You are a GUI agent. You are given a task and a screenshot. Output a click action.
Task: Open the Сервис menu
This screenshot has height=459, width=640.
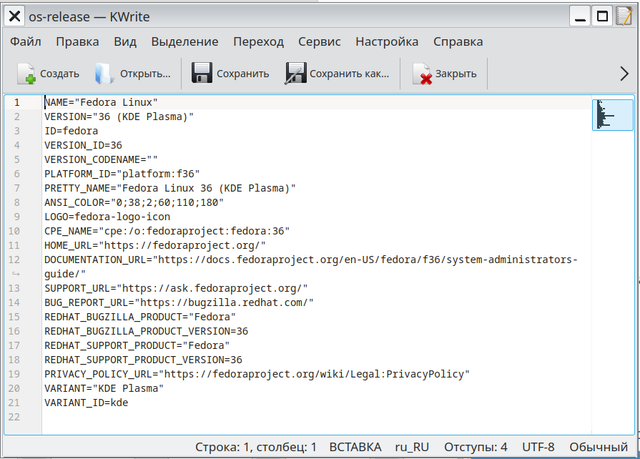pyautogui.click(x=319, y=42)
